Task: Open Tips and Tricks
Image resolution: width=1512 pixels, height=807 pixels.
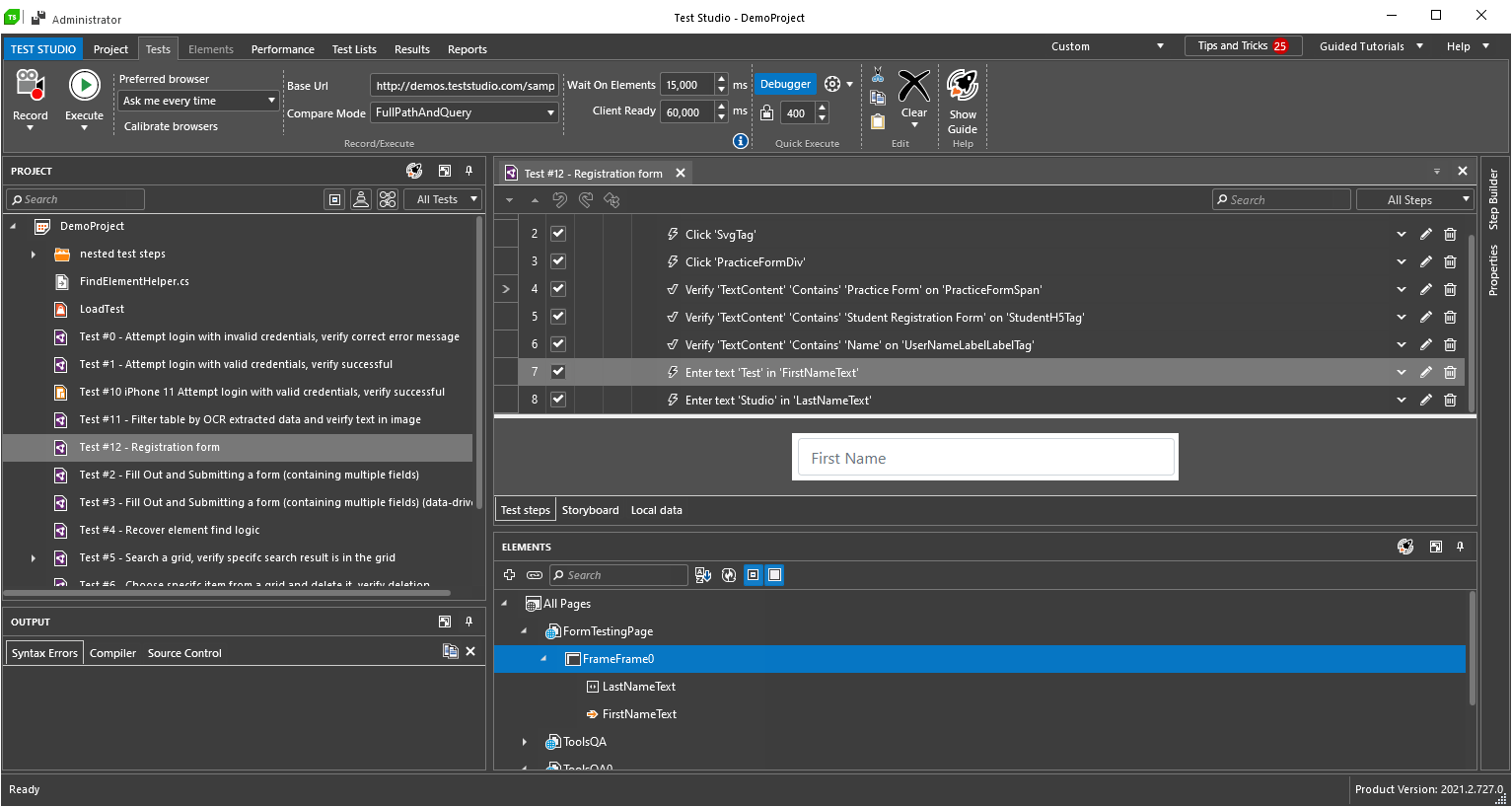Action: coord(1243,46)
